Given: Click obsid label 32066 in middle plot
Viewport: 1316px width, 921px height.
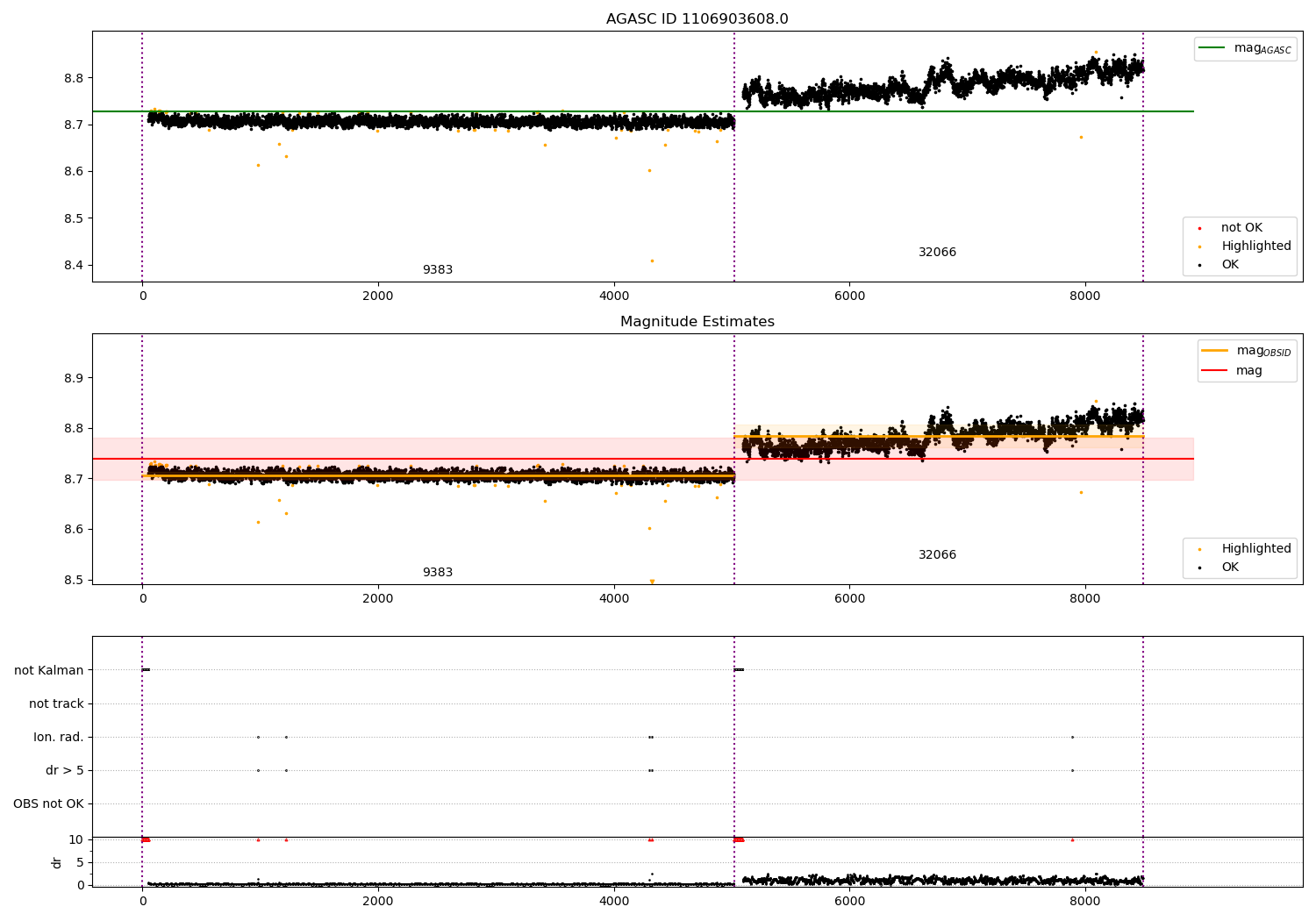Looking at the screenshot, I should 937,555.
